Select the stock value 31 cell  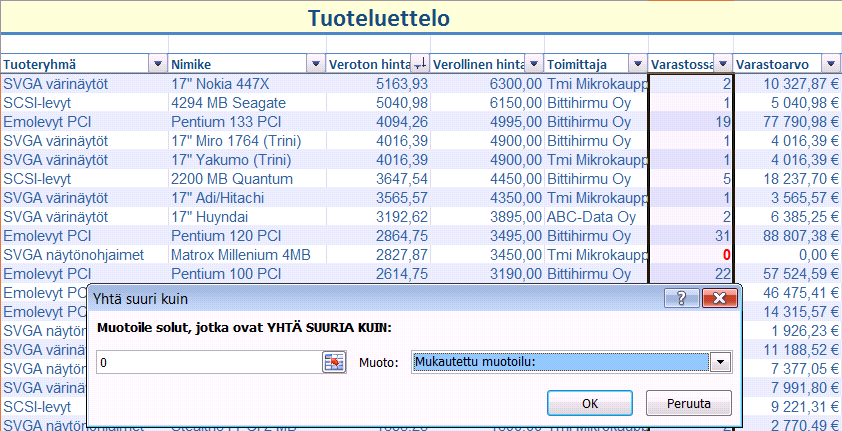pyautogui.click(x=692, y=236)
